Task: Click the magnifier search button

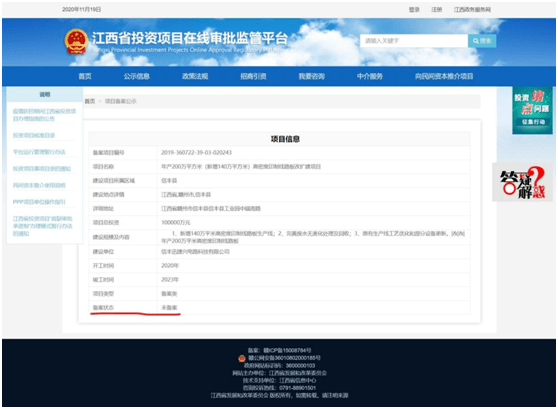Action: pos(482,41)
